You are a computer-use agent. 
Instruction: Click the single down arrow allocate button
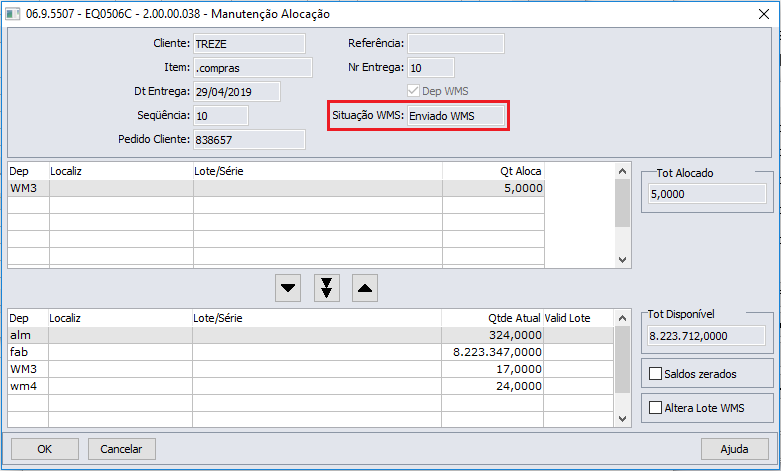[x=288, y=288]
